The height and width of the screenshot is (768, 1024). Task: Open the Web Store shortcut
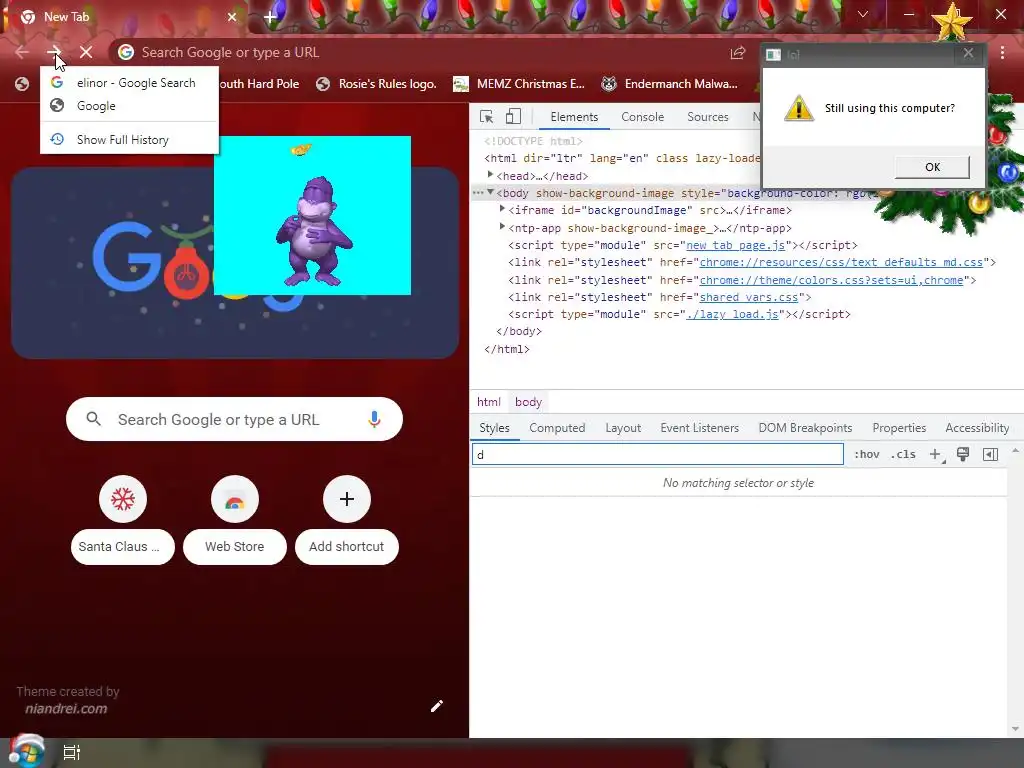[x=234, y=521]
